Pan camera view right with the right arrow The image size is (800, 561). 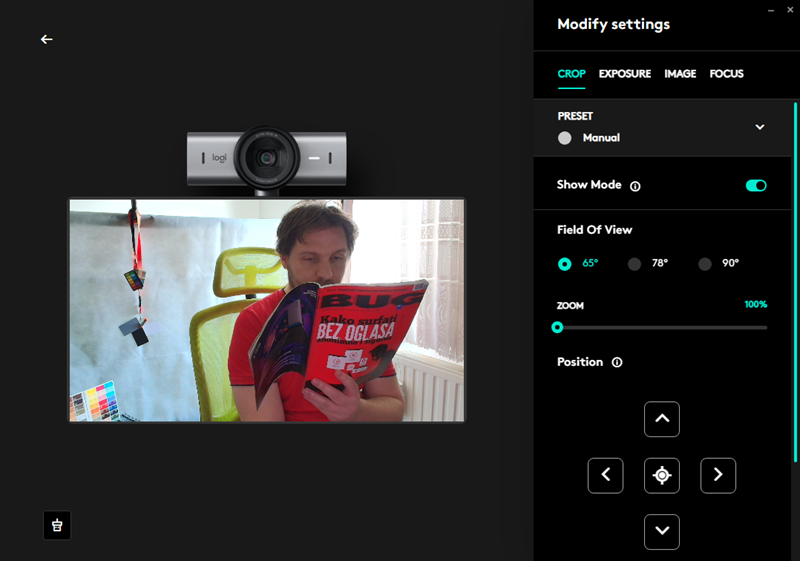coord(718,475)
